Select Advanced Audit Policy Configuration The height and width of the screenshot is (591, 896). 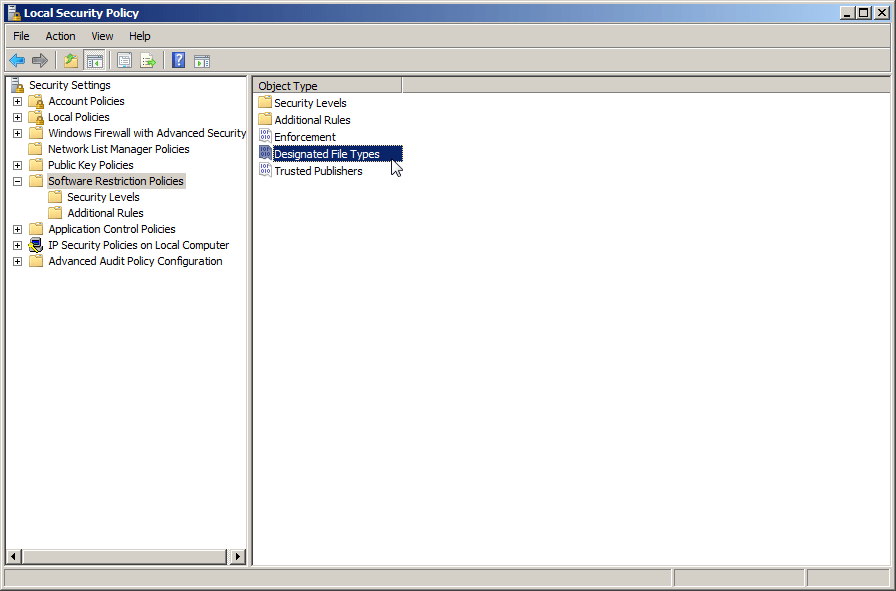coord(135,261)
